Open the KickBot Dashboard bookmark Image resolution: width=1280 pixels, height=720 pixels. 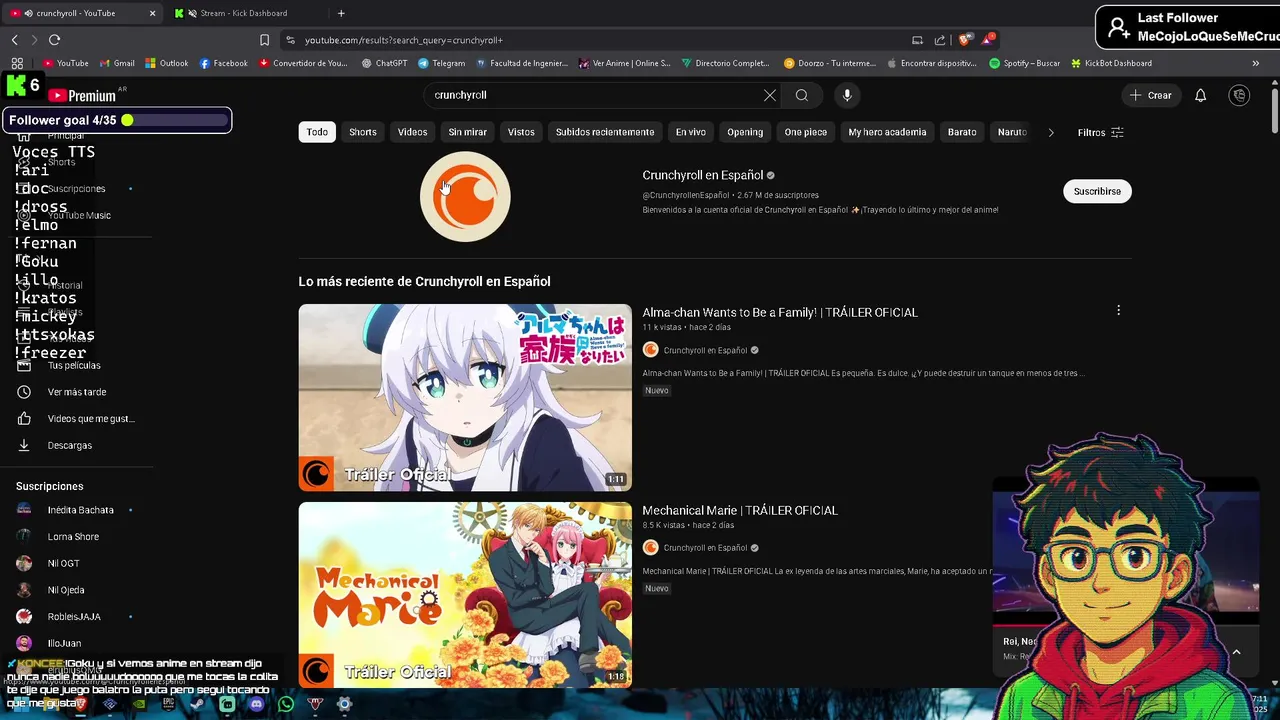(x=1111, y=63)
